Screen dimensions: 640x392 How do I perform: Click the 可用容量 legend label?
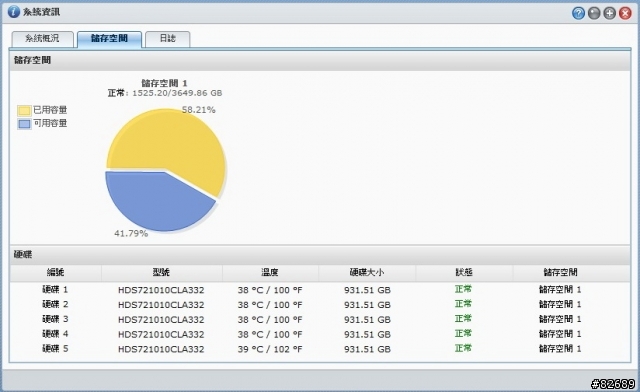tap(50, 123)
